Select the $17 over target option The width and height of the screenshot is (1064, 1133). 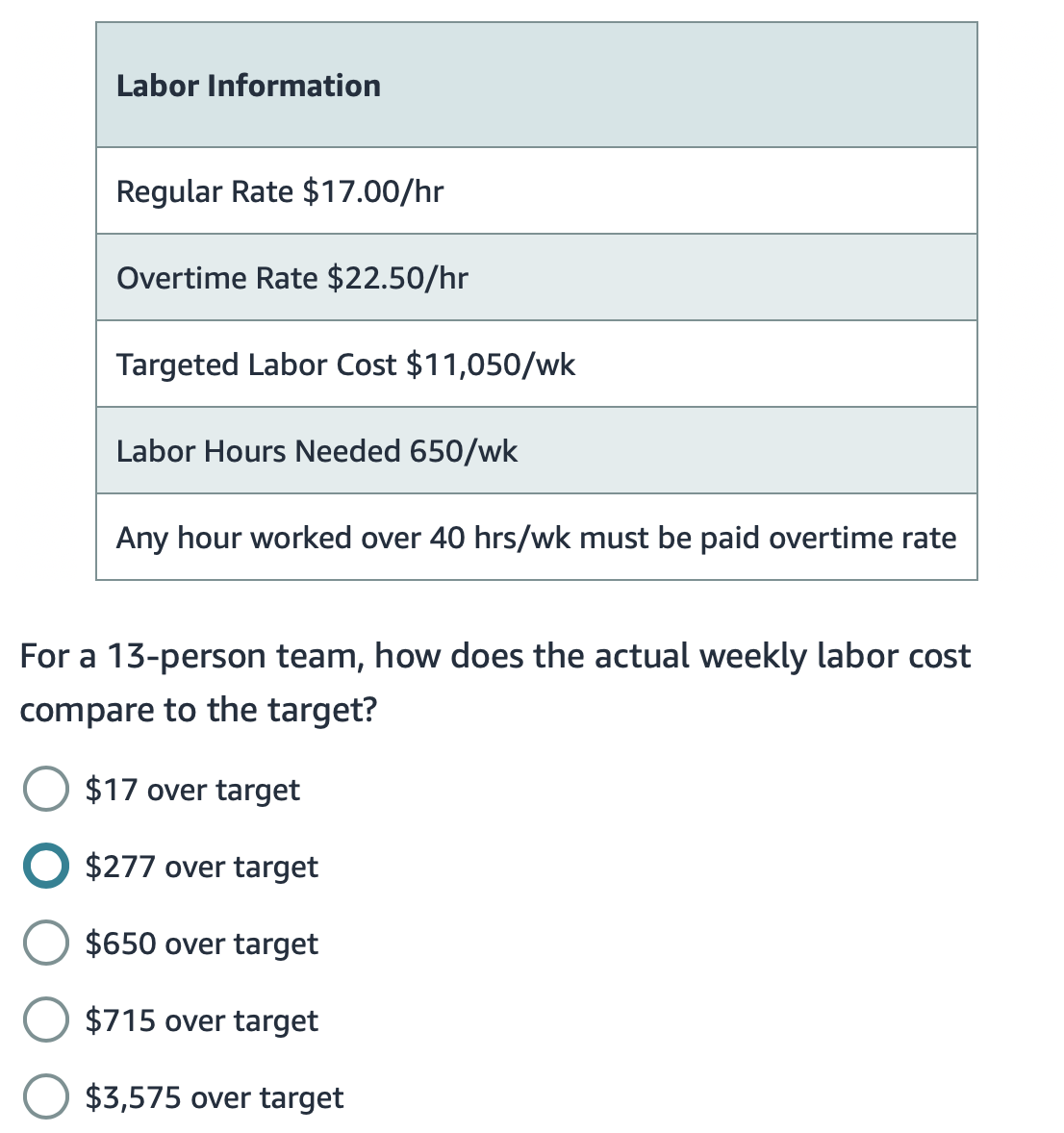(x=45, y=790)
